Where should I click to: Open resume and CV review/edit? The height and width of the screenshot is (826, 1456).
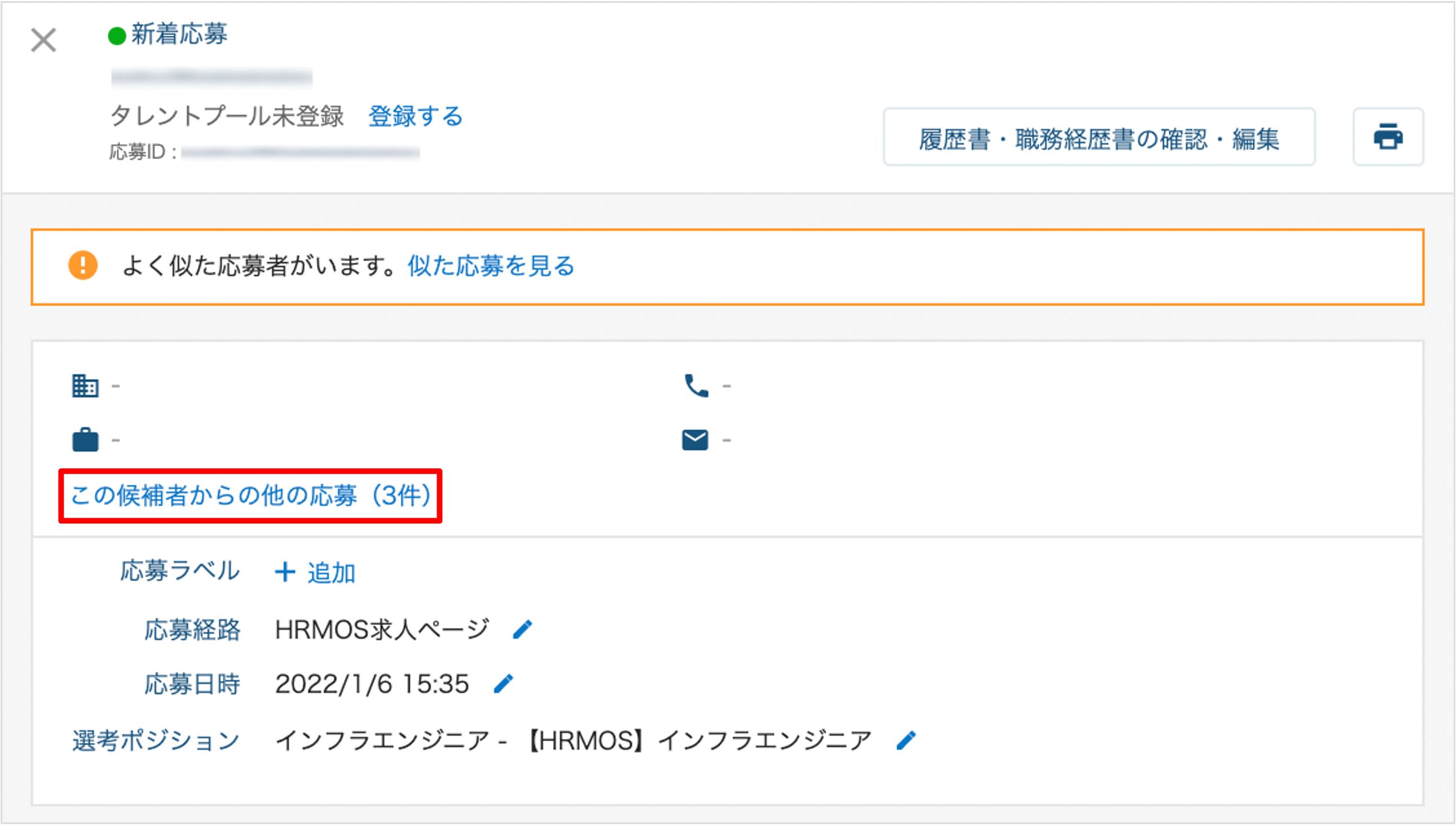tap(1098, 138)
